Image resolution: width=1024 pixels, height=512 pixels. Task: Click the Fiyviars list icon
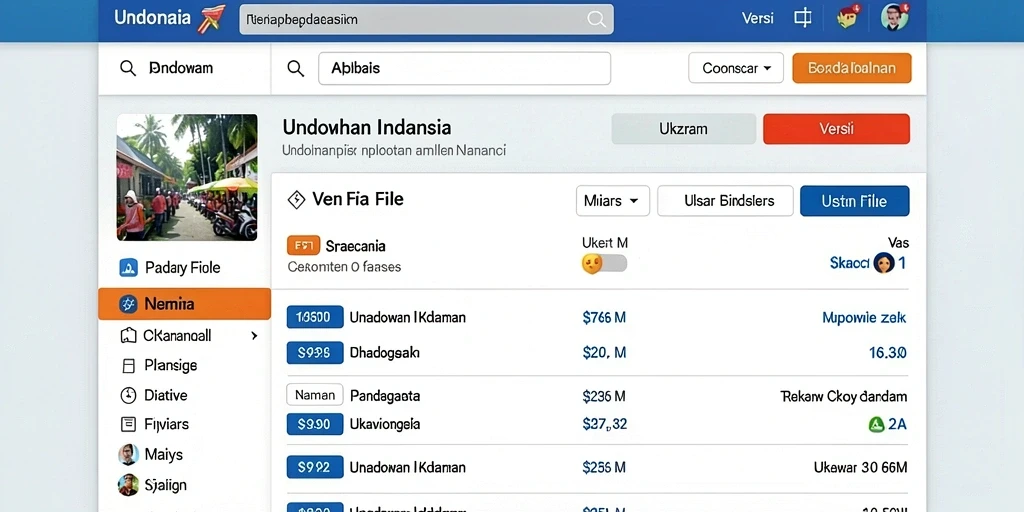pyautogui.click(x=129, y=424)
